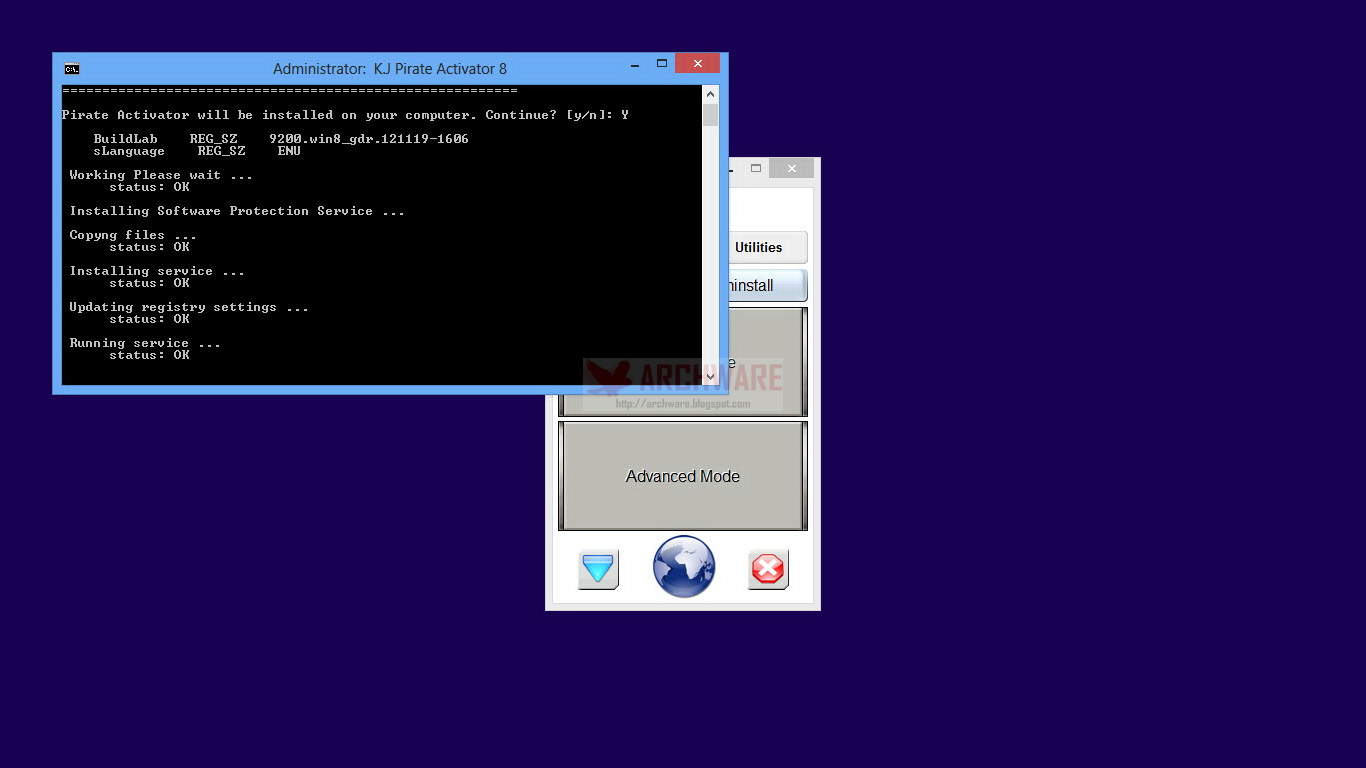Click the 'Installing service ...' line
The image size is (1366, 768).
(157, 271)
